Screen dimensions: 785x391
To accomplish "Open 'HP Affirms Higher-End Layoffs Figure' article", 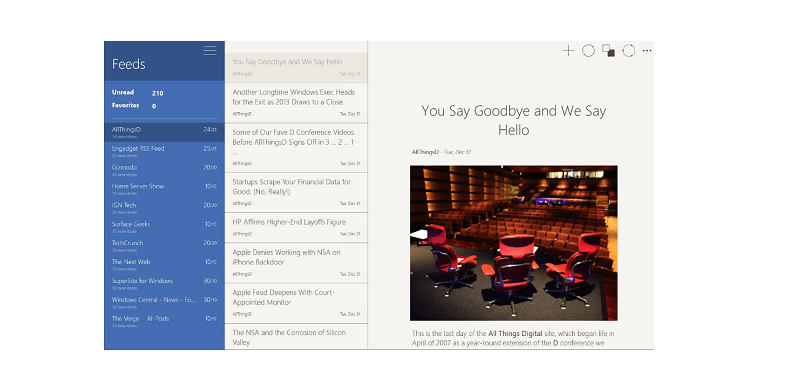I will 296,227.
